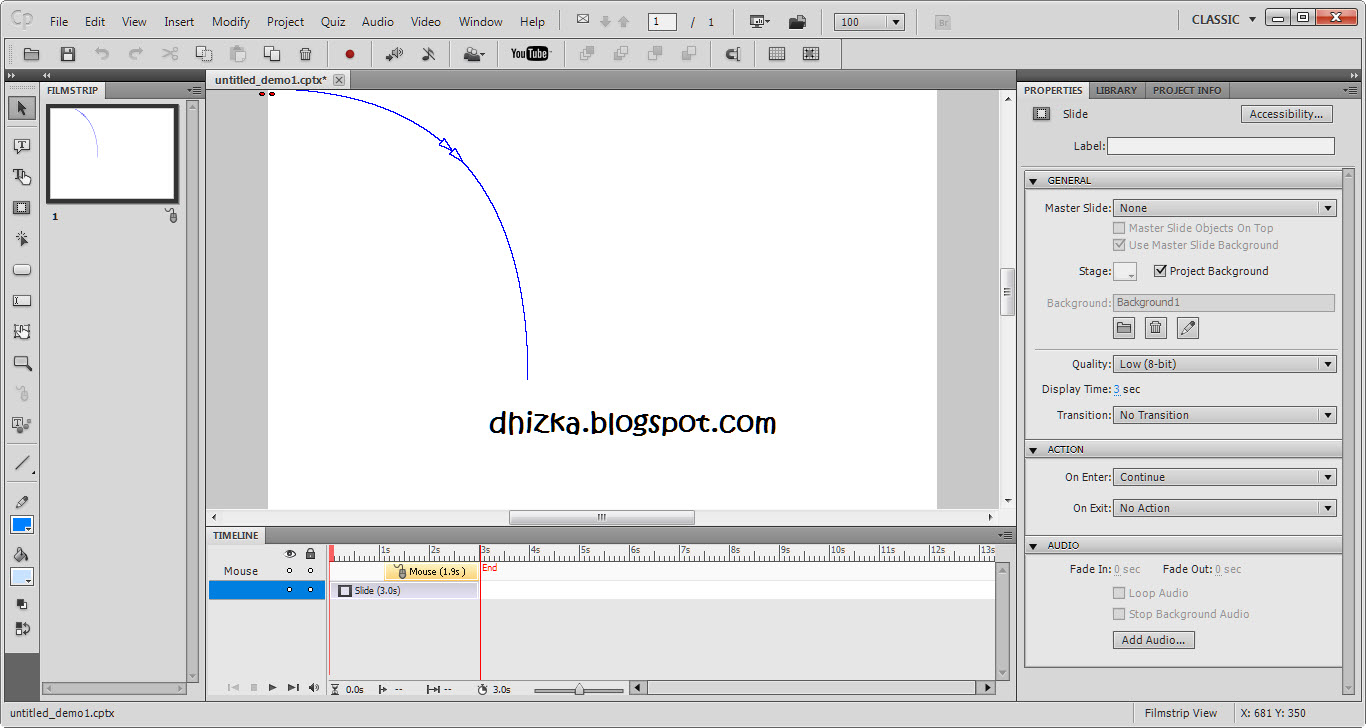Open the Modify menu

coord(231,21)
